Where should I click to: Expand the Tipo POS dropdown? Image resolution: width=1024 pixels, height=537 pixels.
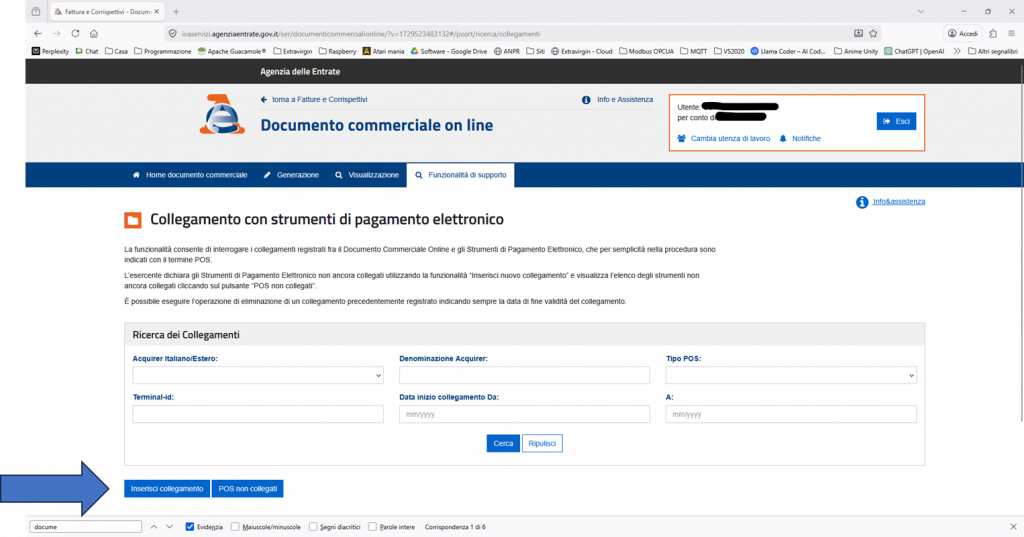(790, 375)
